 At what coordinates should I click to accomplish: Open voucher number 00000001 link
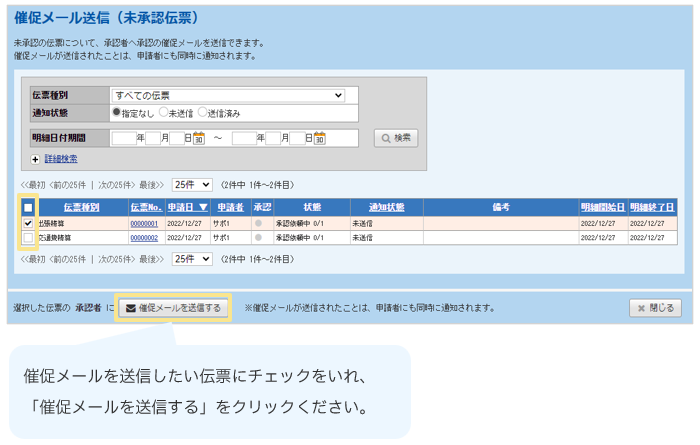point(144,224)
